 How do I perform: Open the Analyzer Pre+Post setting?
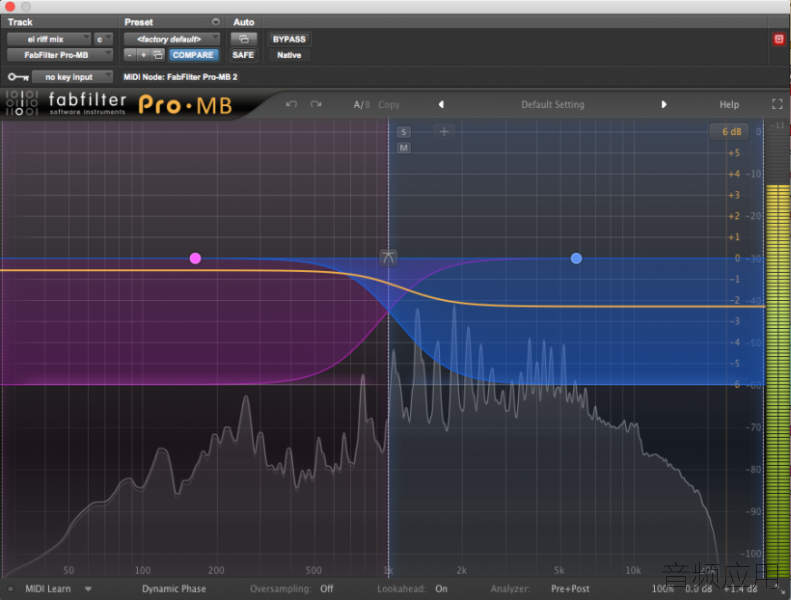(540, 588)
